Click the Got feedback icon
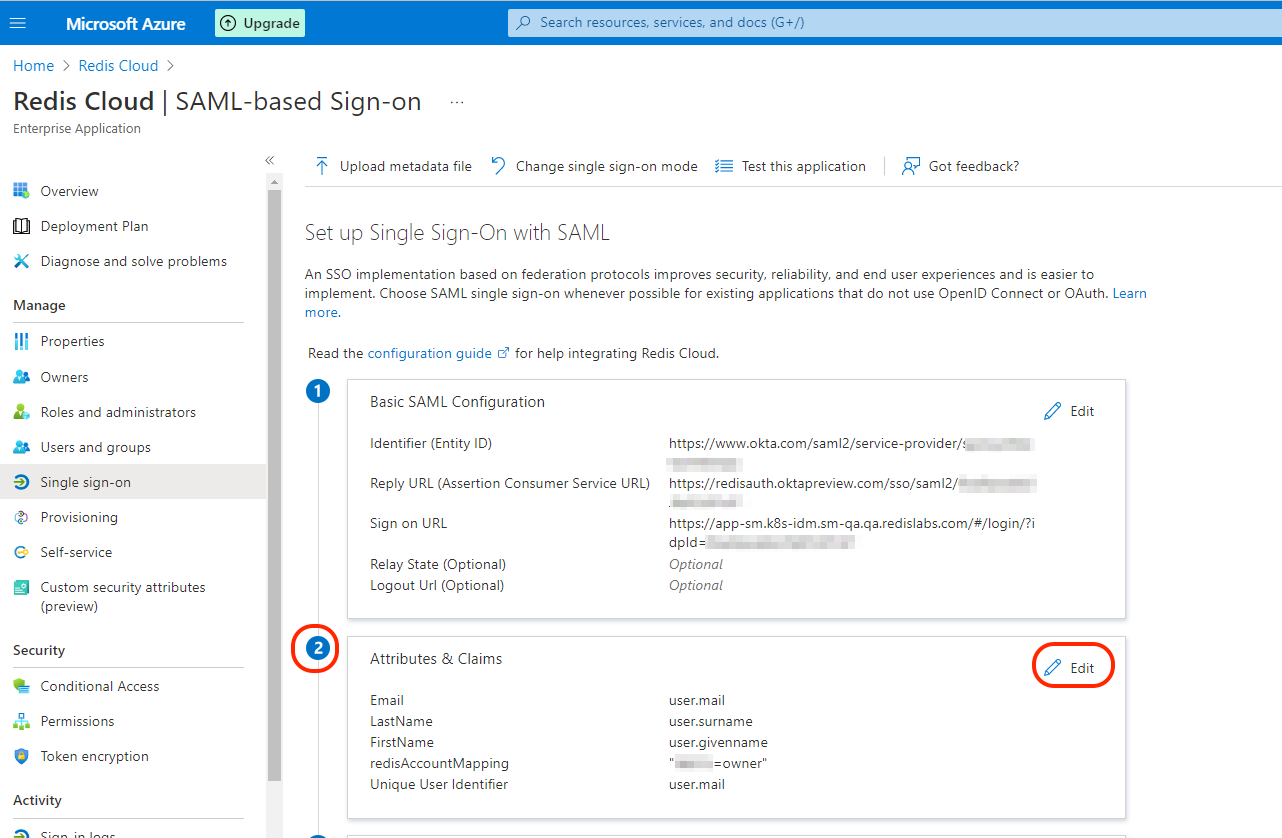 coord(910,166)
